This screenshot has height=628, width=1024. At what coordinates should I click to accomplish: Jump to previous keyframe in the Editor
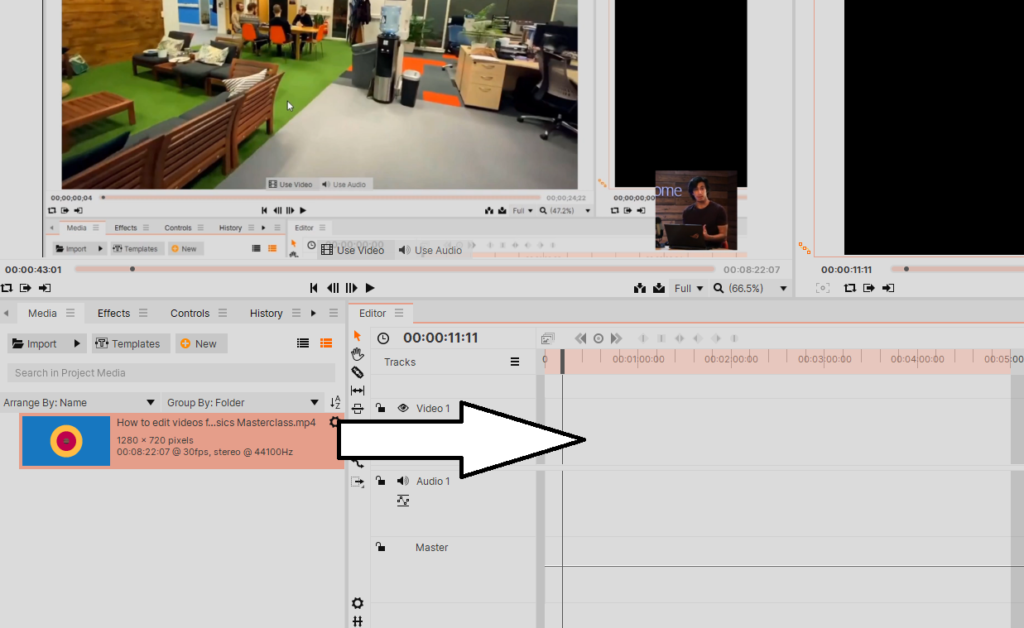580,338
